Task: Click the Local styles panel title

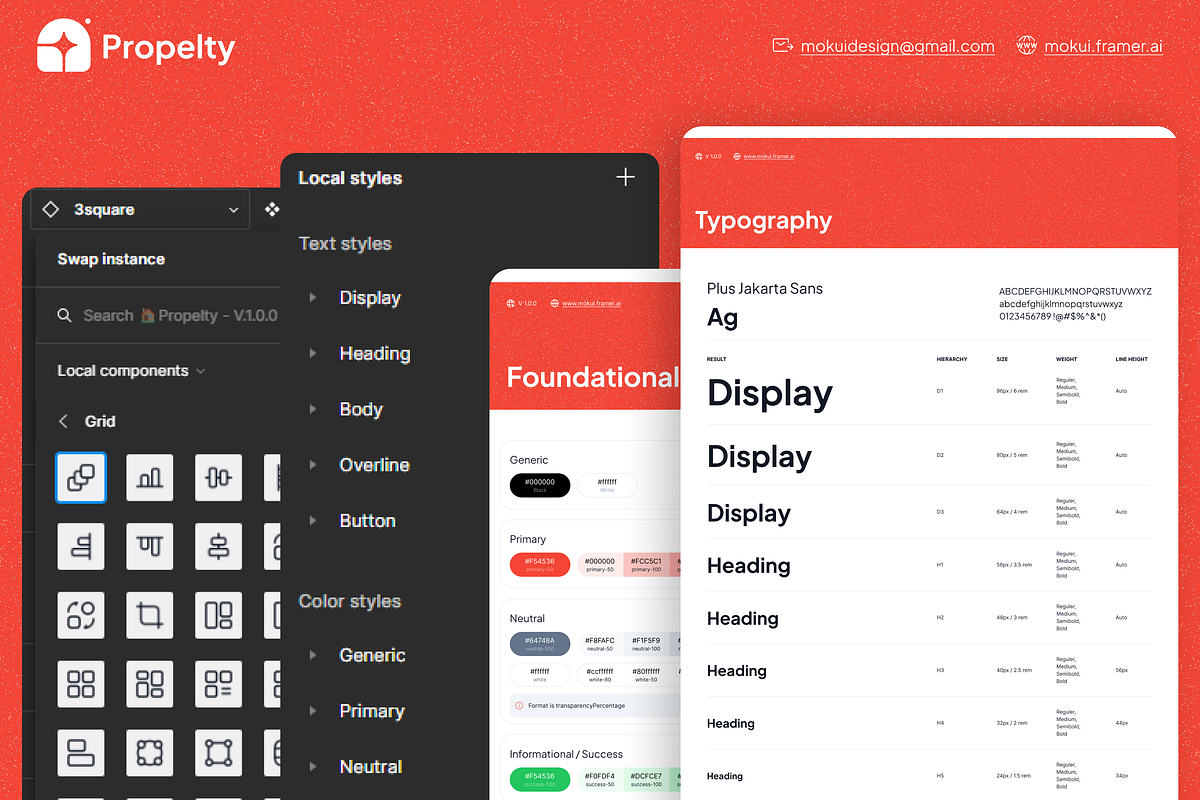Action: pyautogui.click(x=350, y=178)
